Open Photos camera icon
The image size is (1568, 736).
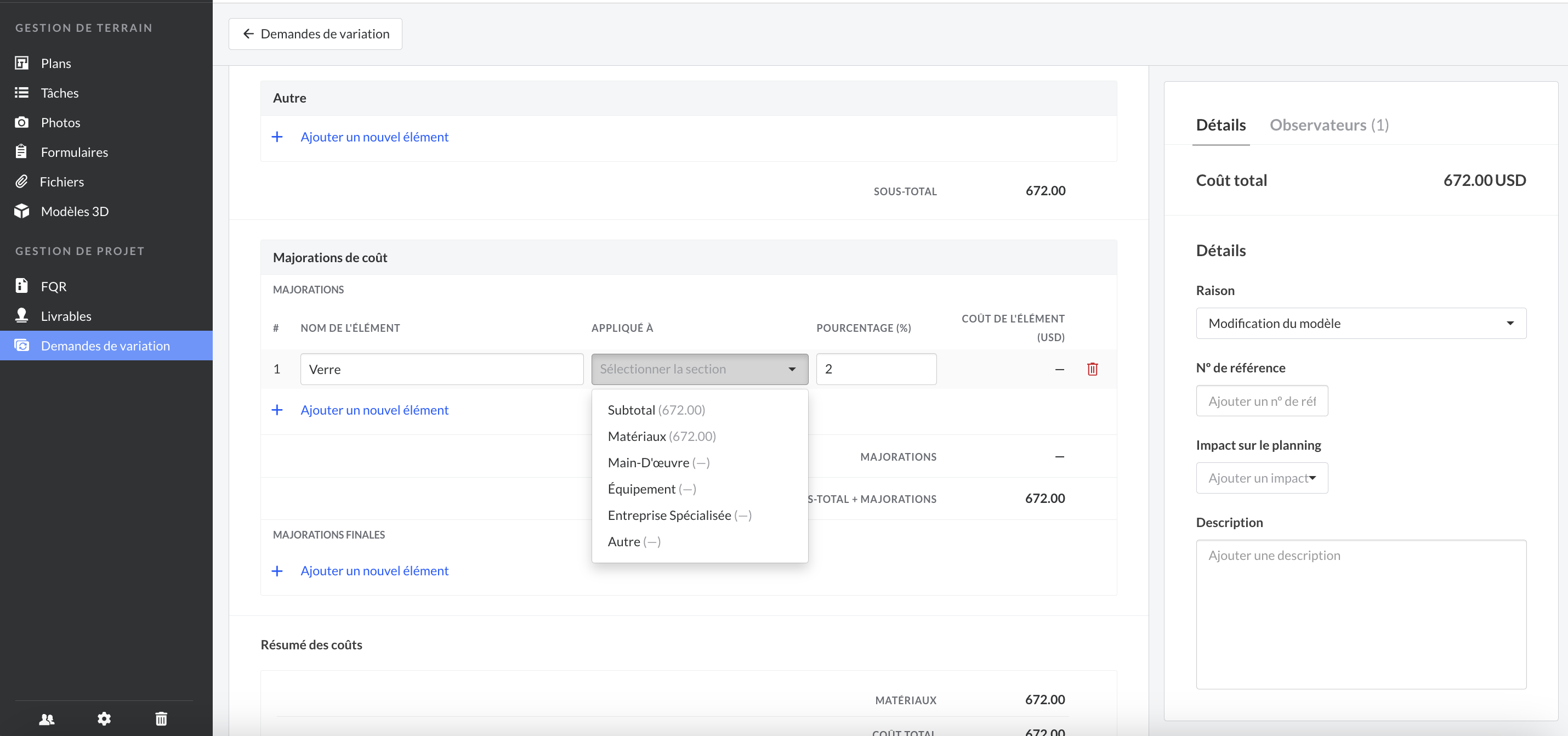pos(22,122)
